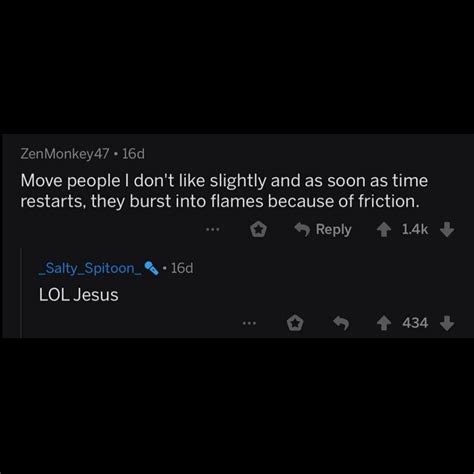The image size is (474, 474).
Task: Click reply arrow on LOL Jesus comment
Action: (x=341, y=323)
